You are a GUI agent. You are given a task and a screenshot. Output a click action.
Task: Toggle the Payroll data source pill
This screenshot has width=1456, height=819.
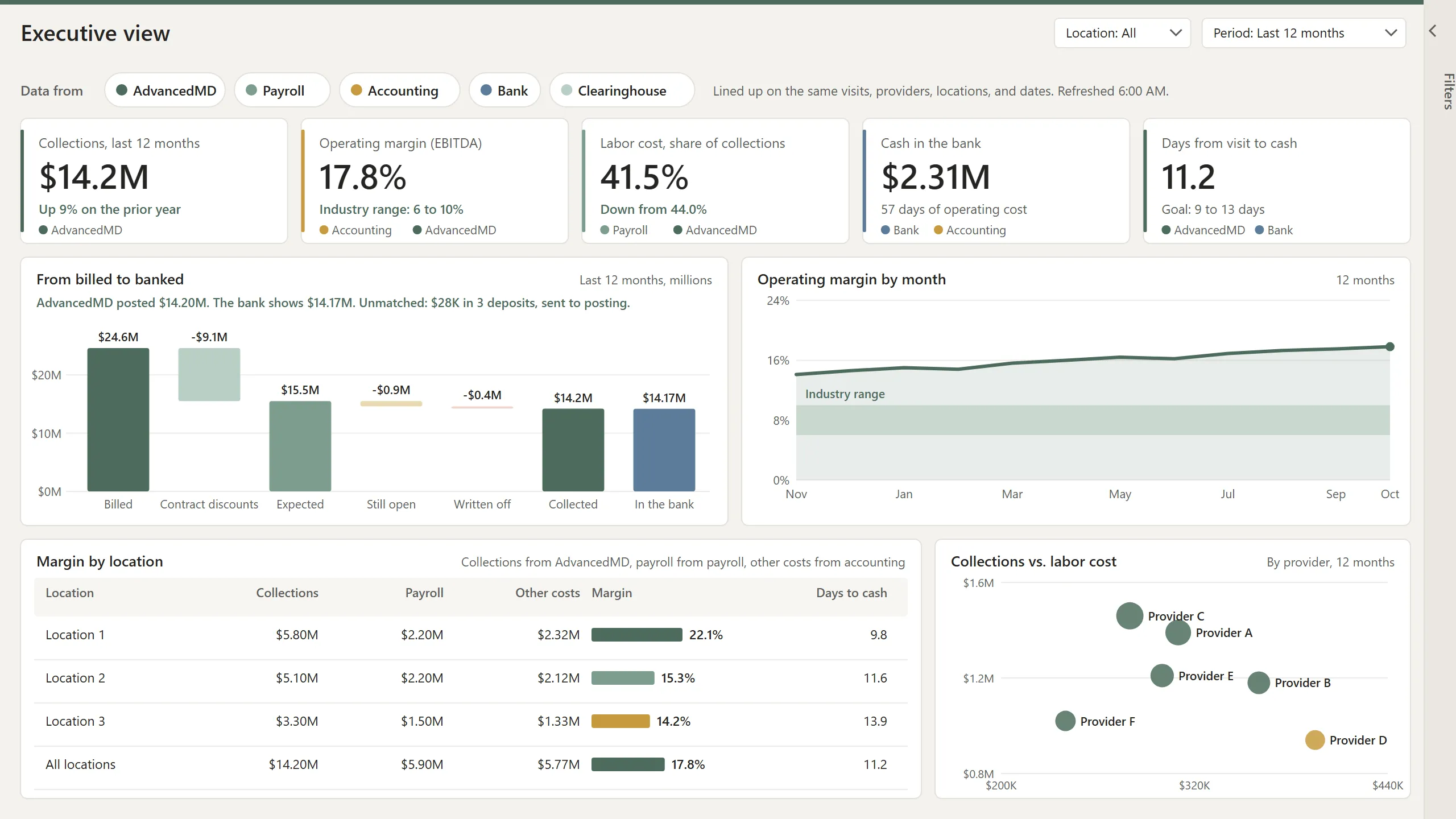coord(282,90)
